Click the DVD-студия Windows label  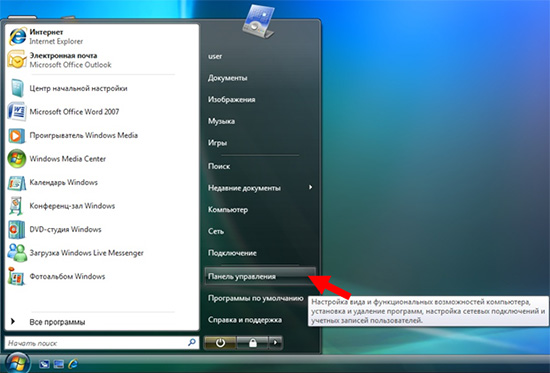[x=65, y=229]
